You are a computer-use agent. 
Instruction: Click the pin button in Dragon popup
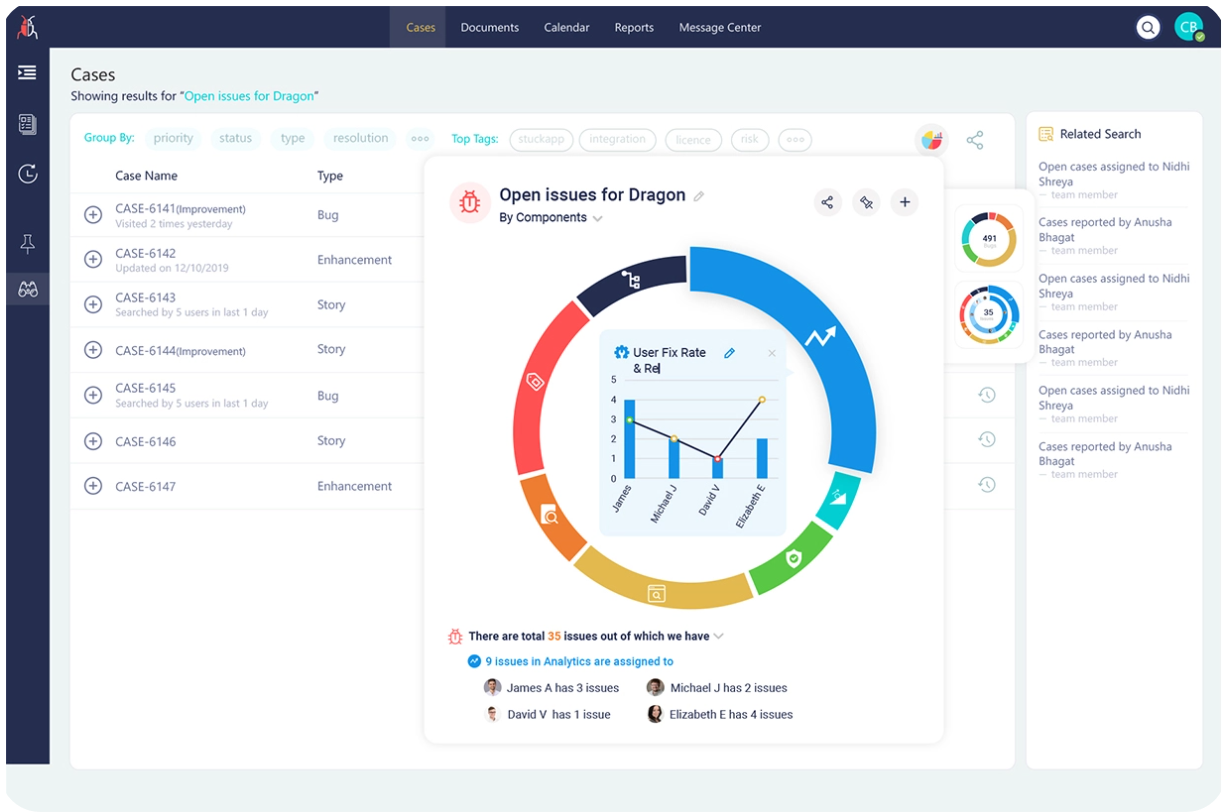[x=866, y=203]
